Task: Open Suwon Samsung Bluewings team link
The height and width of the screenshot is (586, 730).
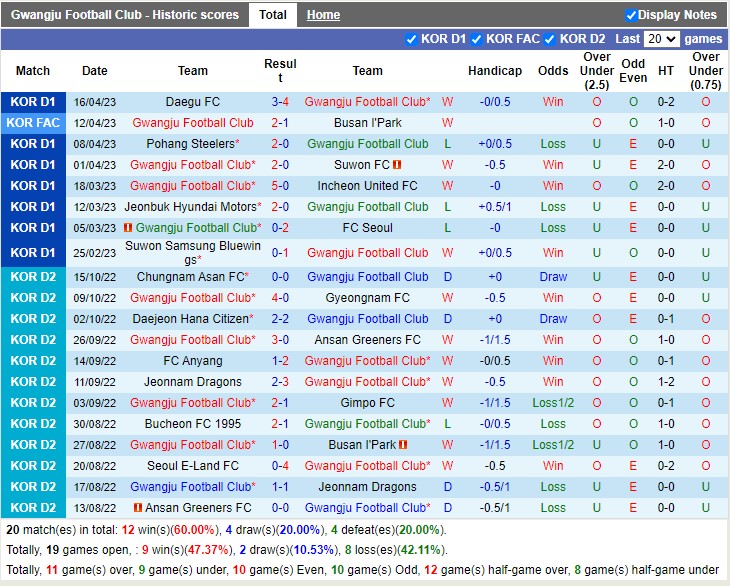Action: coord(193,252)
